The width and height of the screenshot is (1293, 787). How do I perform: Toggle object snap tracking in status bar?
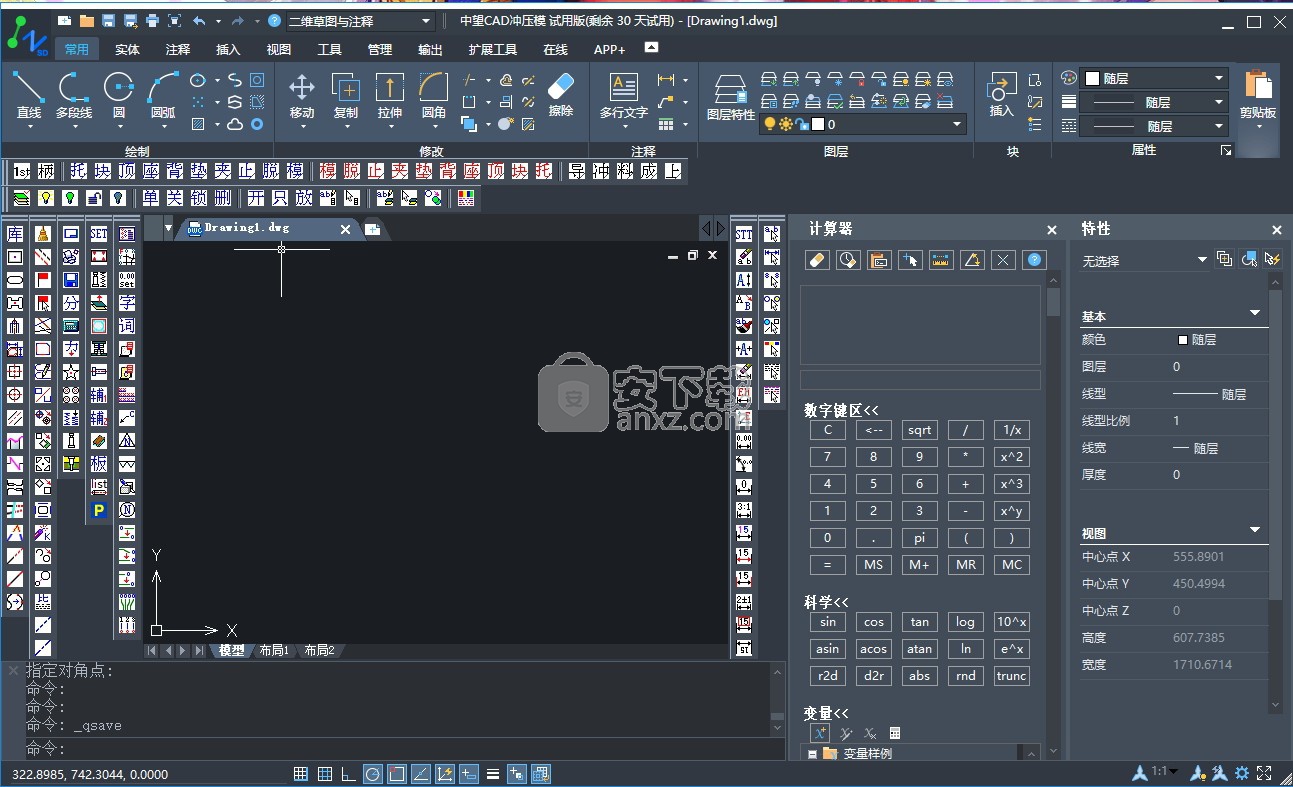point(421,773)
